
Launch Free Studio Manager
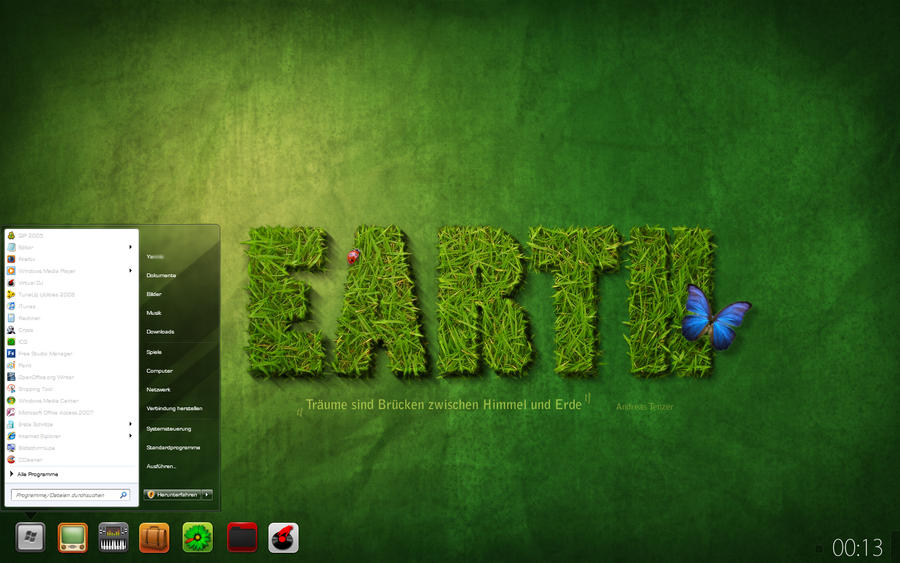[40, 354]
